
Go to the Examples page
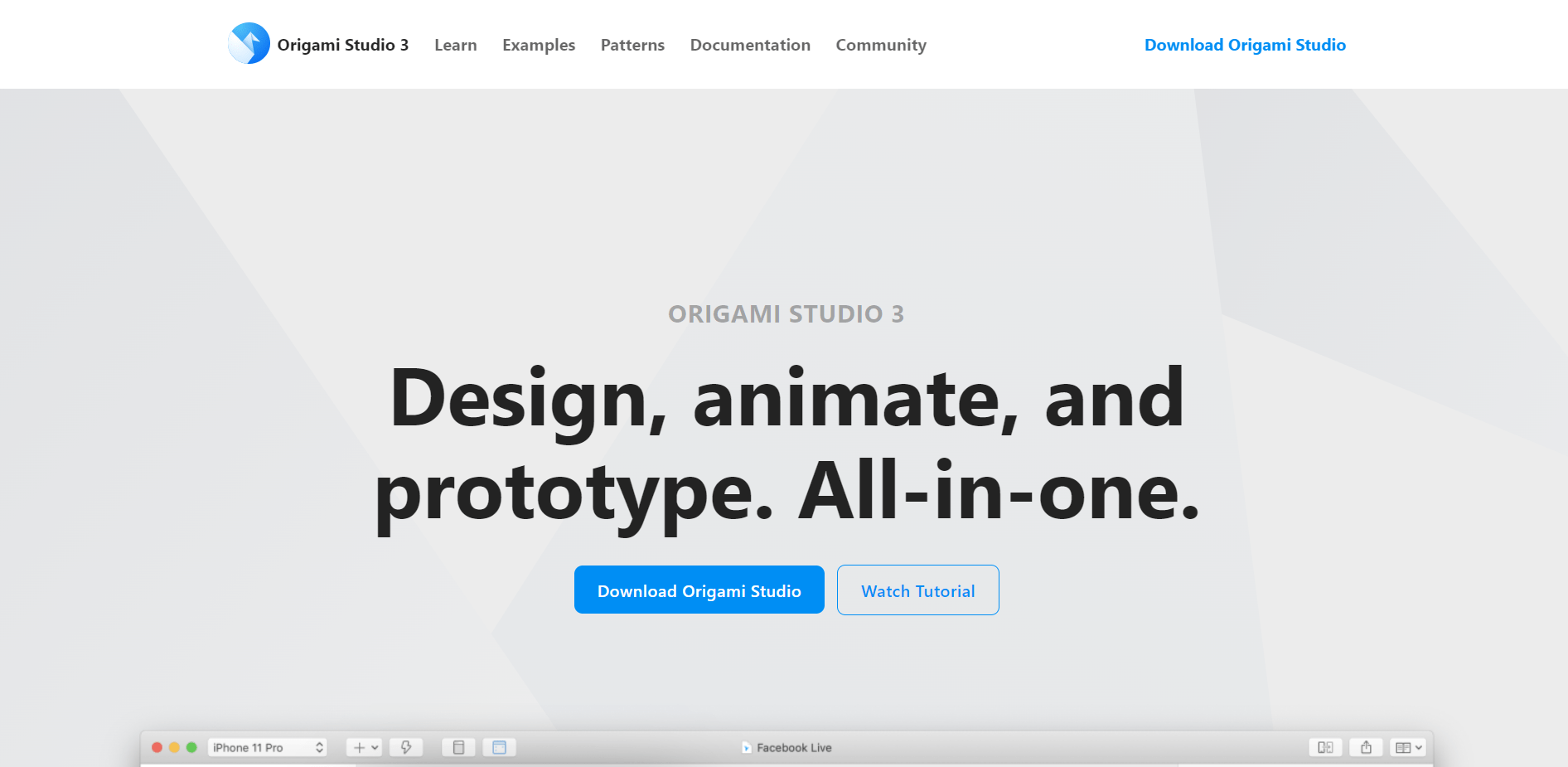pyautogui.click(x=539, y=46)
